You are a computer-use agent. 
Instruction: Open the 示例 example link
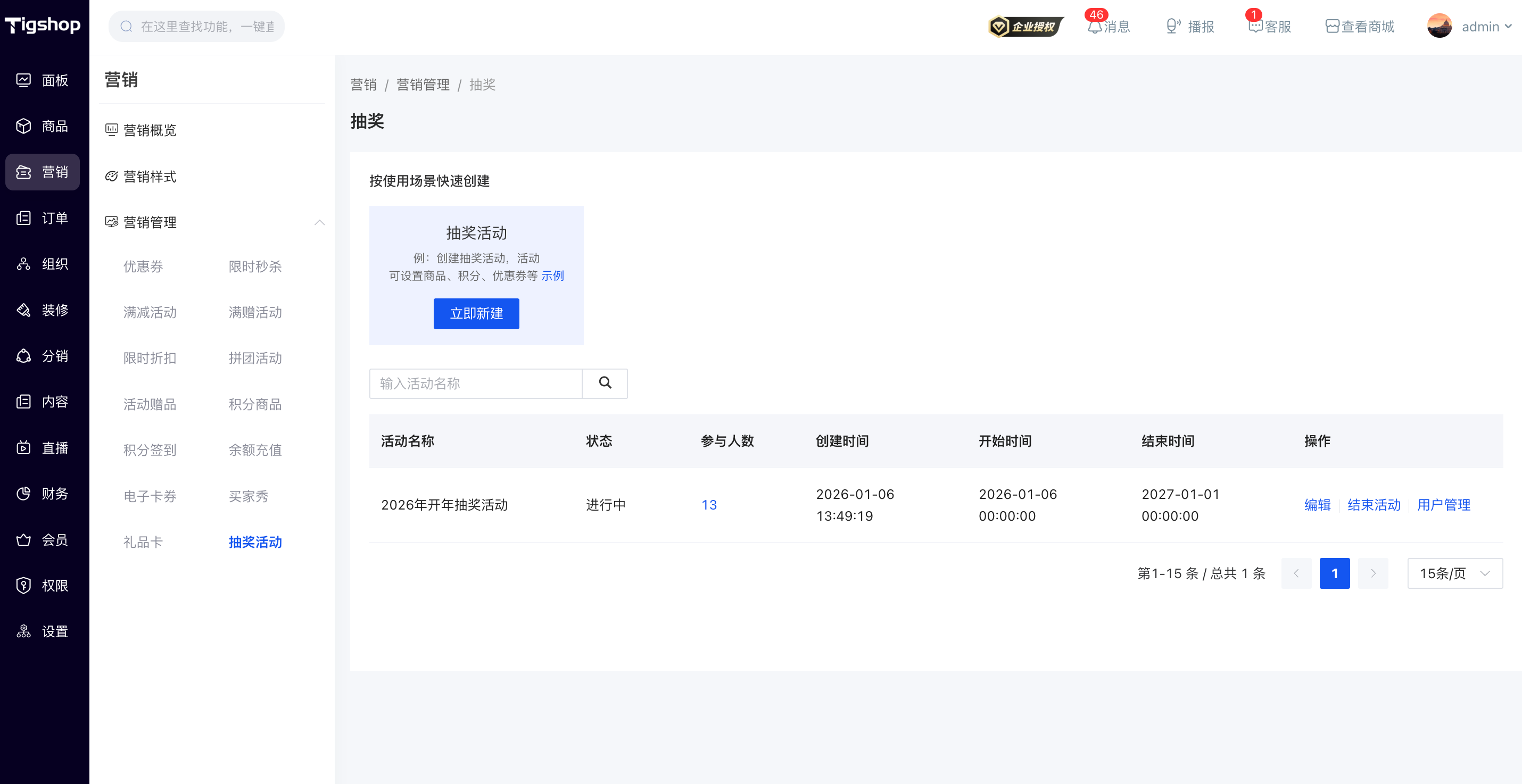(x=552, y=276)
